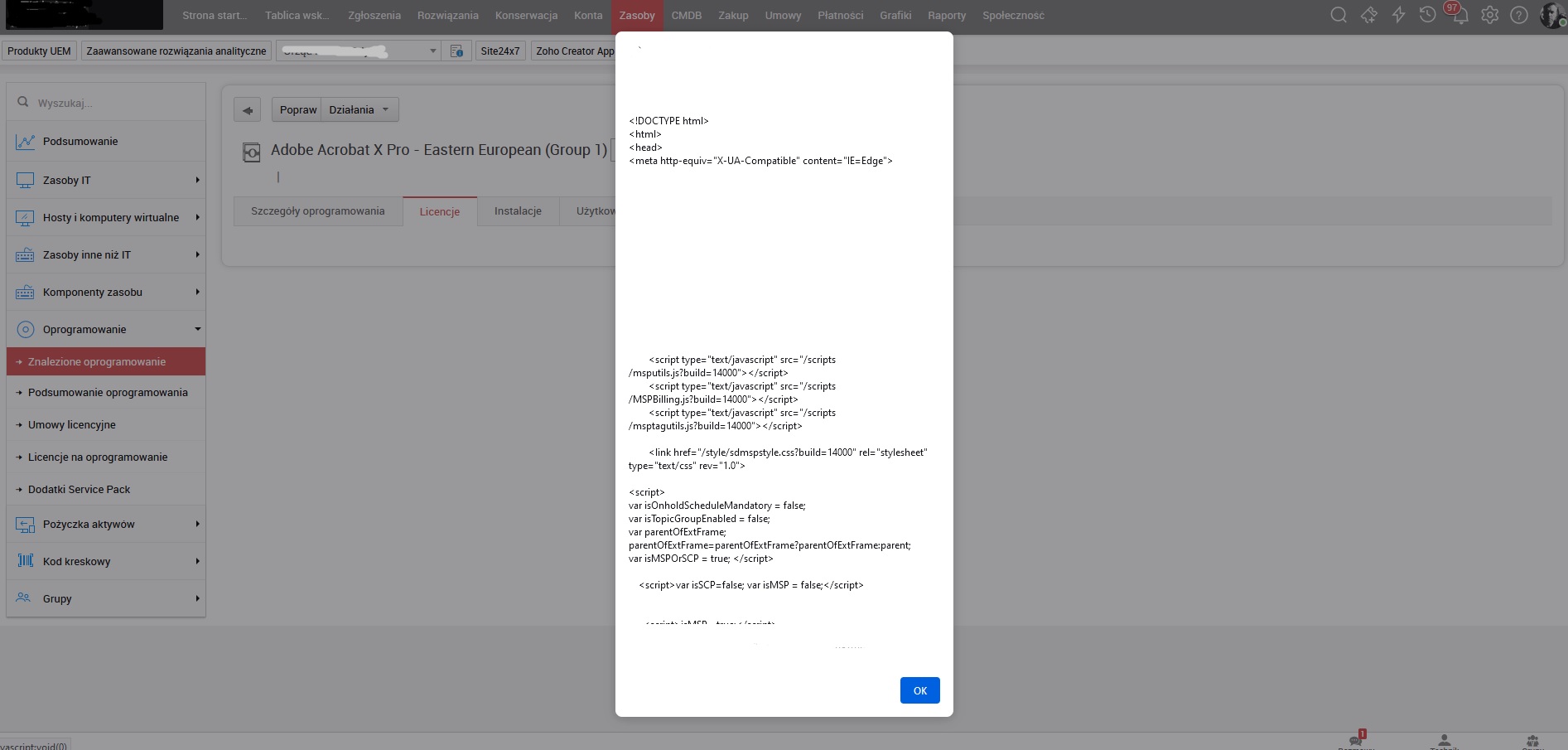
Task: Click the help question mark icon
Action: tap(1519, 15)
